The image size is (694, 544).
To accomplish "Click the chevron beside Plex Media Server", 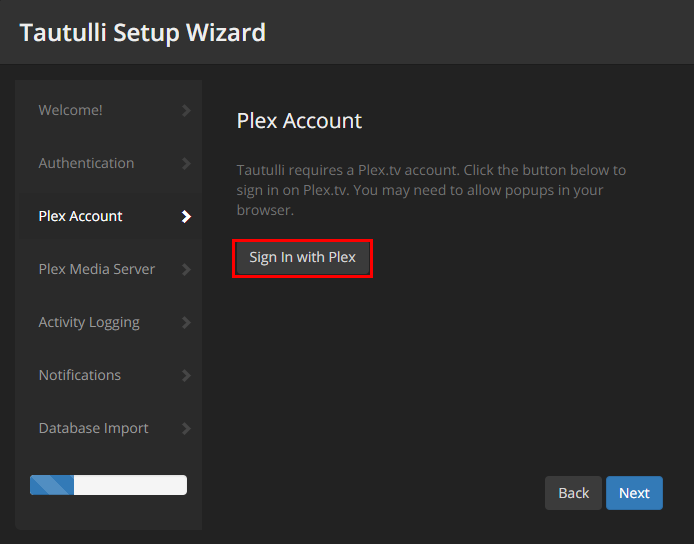I will point(186,270).
